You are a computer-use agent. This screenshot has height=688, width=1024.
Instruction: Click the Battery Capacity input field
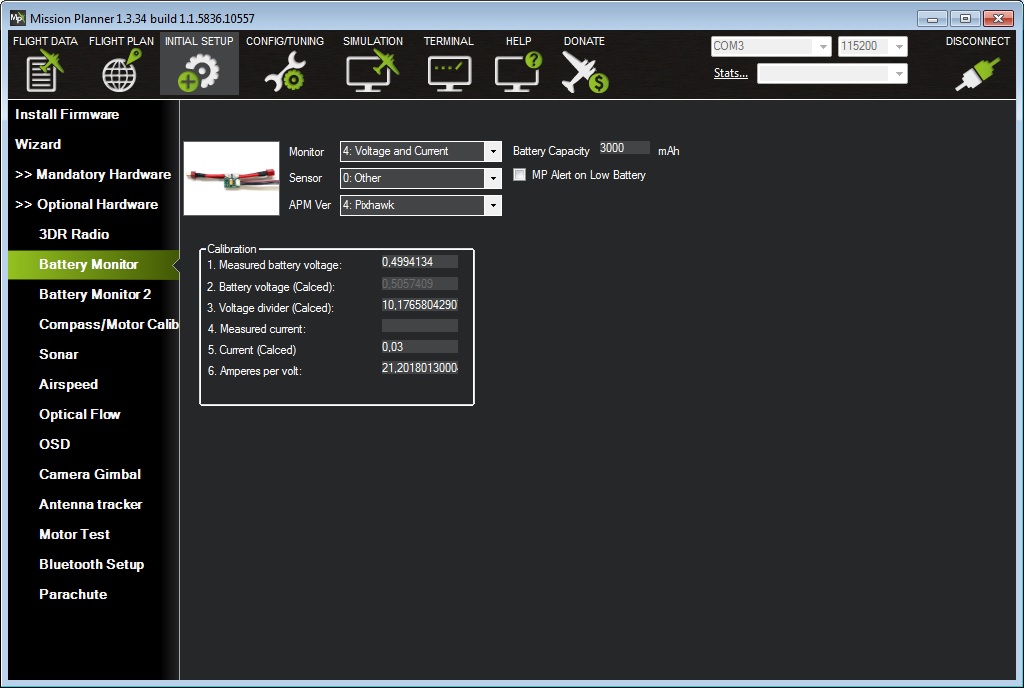(624, 148)
